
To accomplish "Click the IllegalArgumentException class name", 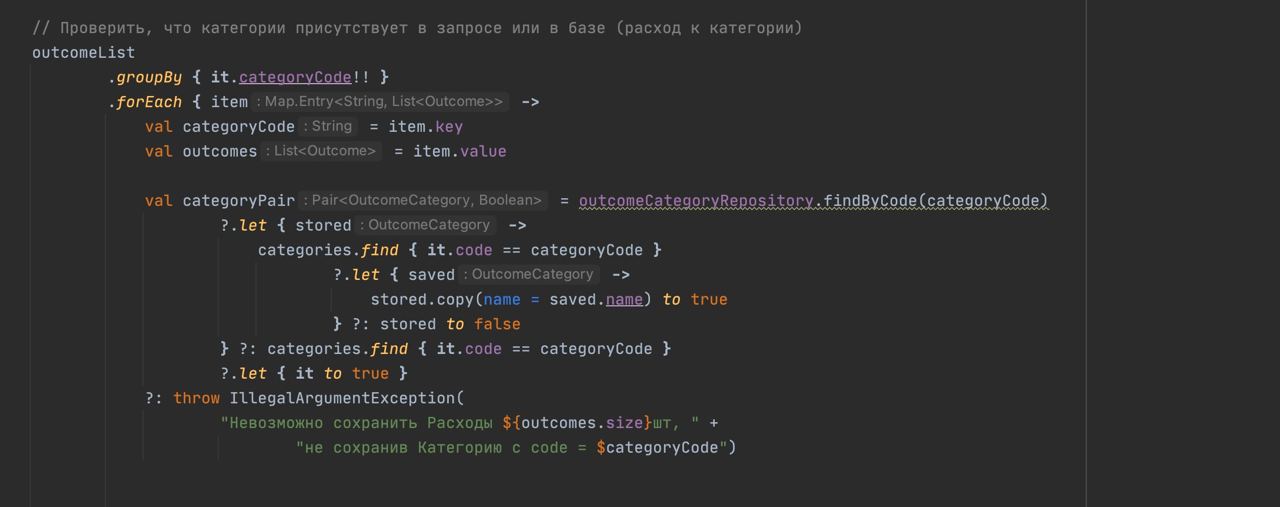I will pos(342,398).
